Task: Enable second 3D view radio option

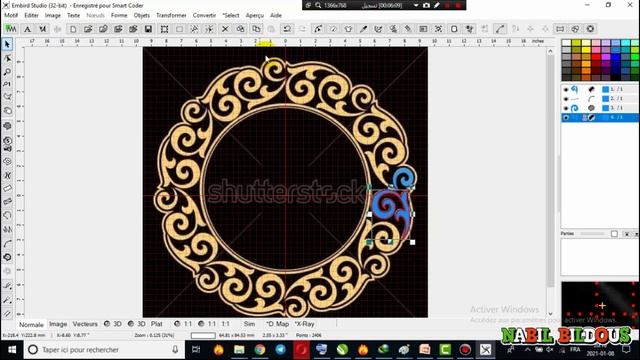Action: point(131,324)
